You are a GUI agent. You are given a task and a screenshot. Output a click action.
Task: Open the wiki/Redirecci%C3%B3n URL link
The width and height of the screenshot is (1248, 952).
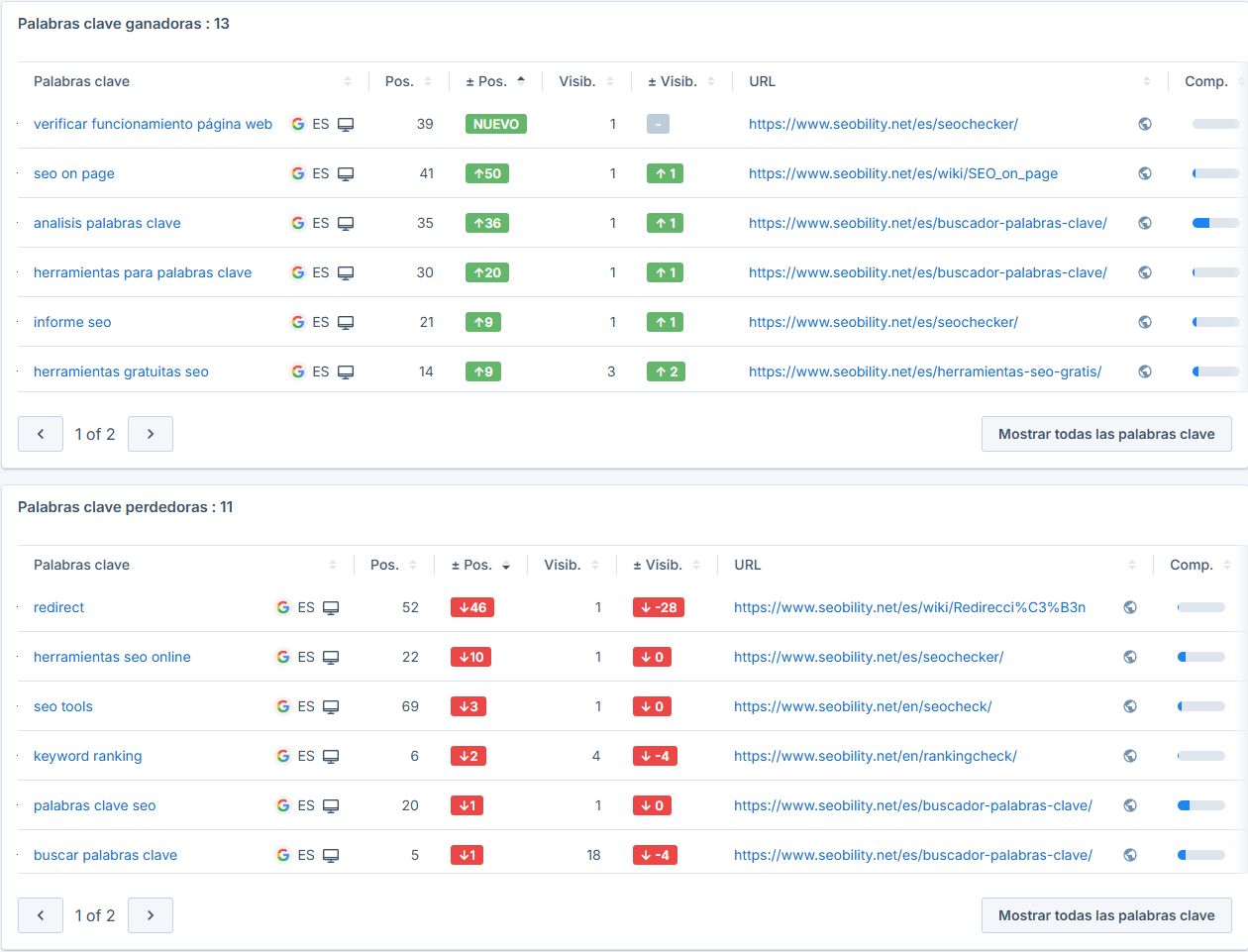click(x=909, y=607)
